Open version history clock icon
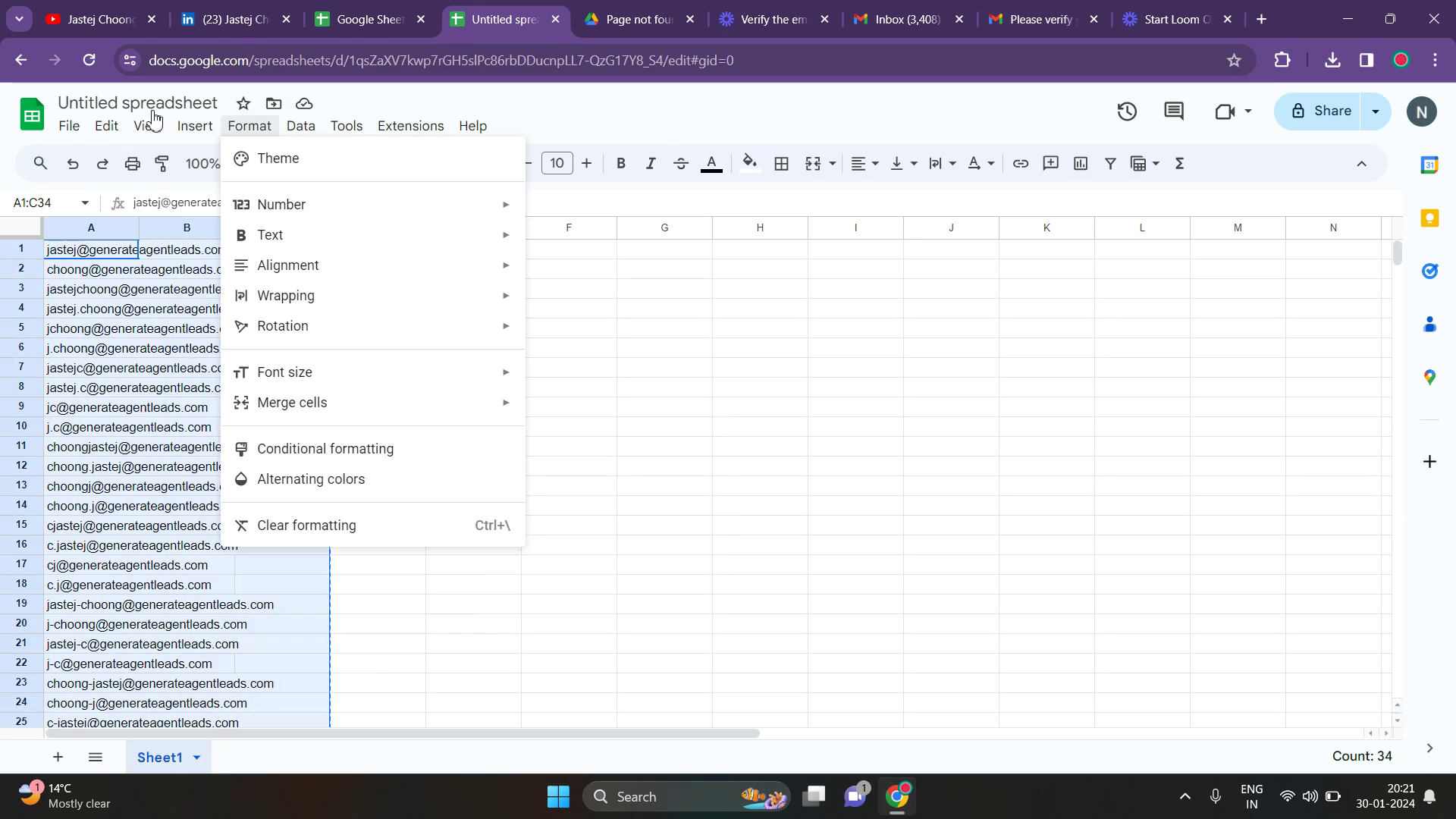 pos(1127,111)
